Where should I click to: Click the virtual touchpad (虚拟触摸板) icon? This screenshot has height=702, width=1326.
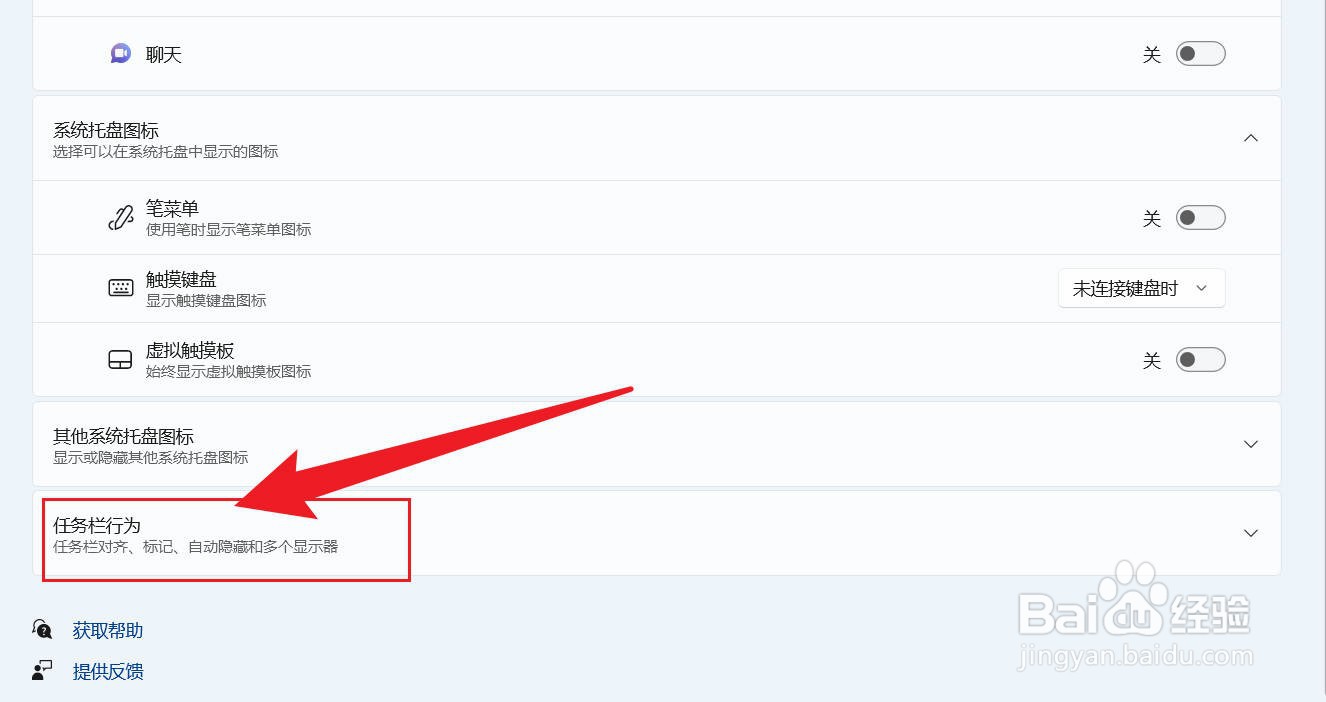click(120, 360)
